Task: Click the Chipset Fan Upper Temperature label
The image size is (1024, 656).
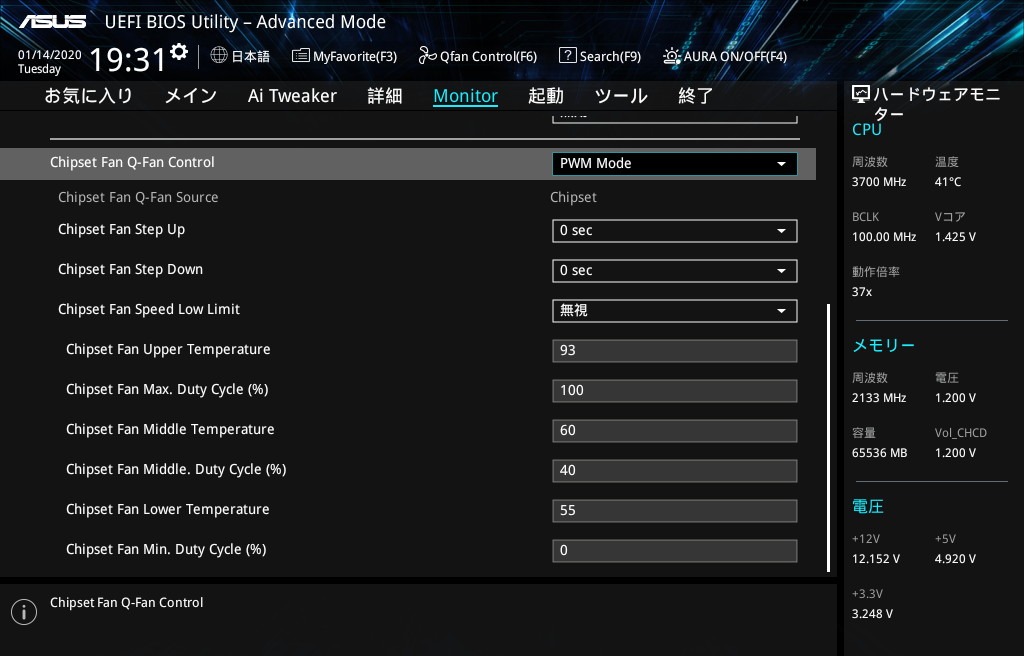Action: click(168, 349)
